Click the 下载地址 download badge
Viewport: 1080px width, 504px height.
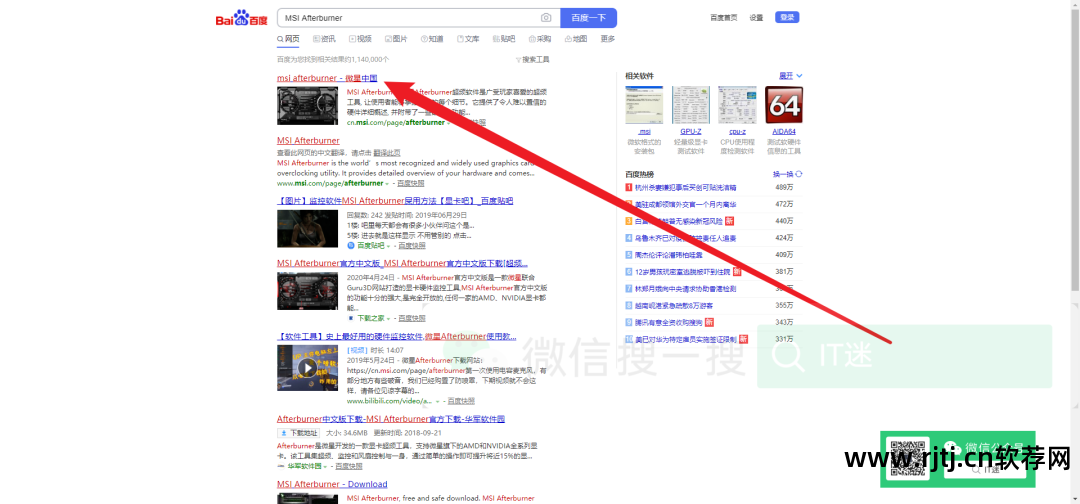pyautogui.click(x=299, y=433)
